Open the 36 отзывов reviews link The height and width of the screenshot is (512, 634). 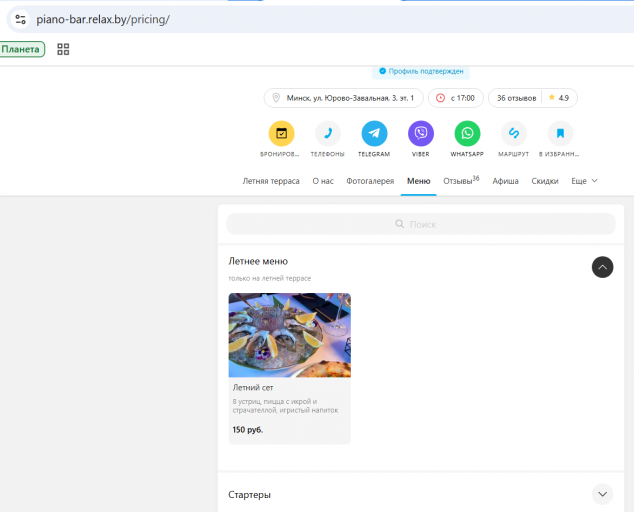click(x=516, y=98)
